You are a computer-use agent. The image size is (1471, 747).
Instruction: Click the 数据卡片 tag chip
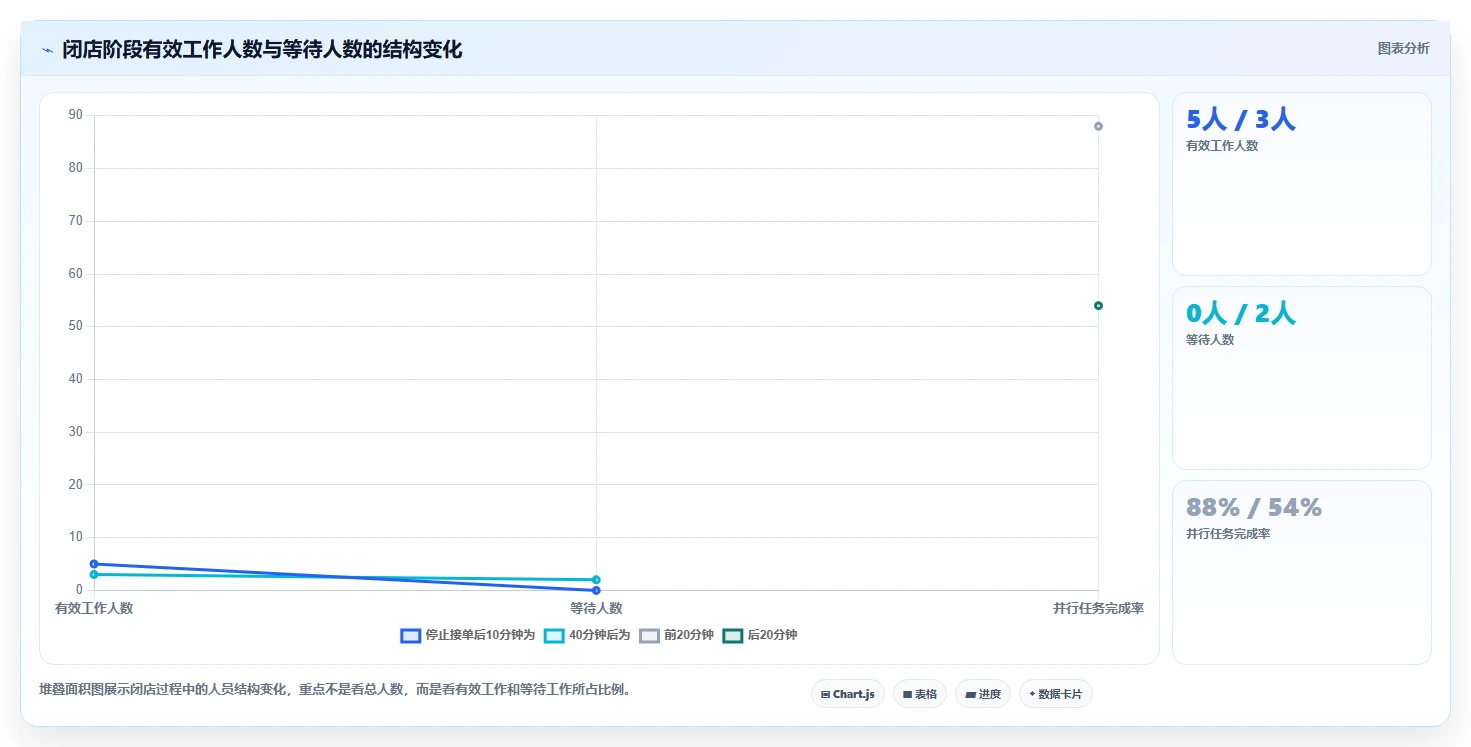1056,694
